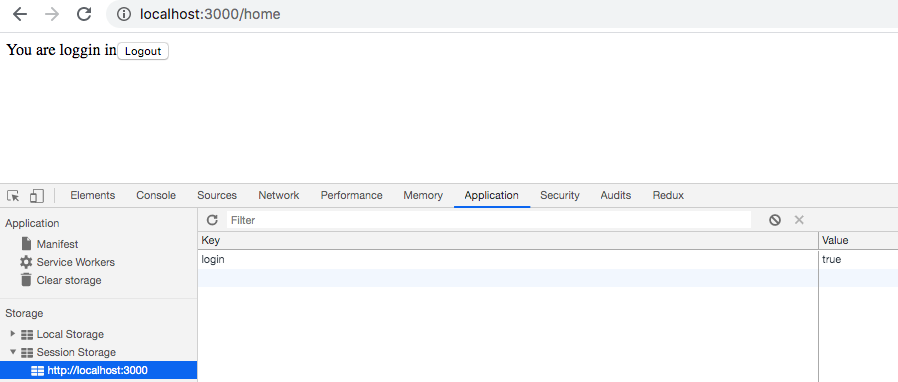This screenshot has width=898, height=382.
Task: Click the 'You are loggin in' text
Action: (62, 50)
